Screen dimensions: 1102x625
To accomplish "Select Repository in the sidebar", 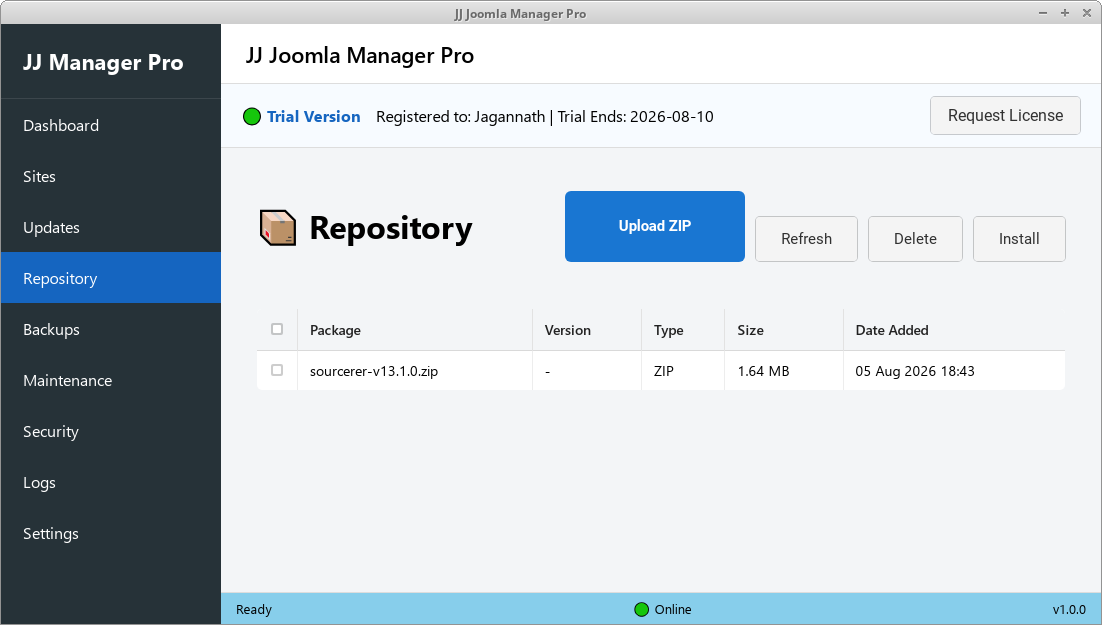I will tap(111, 278).
